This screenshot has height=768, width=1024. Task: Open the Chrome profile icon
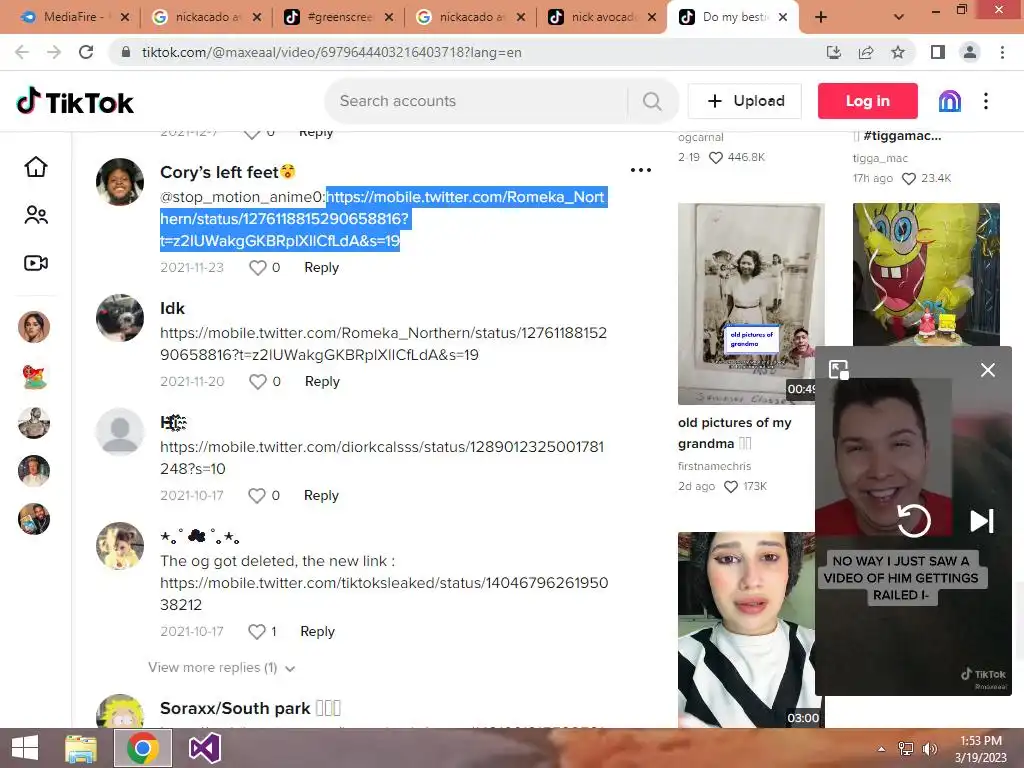click(x=970, y=52)
